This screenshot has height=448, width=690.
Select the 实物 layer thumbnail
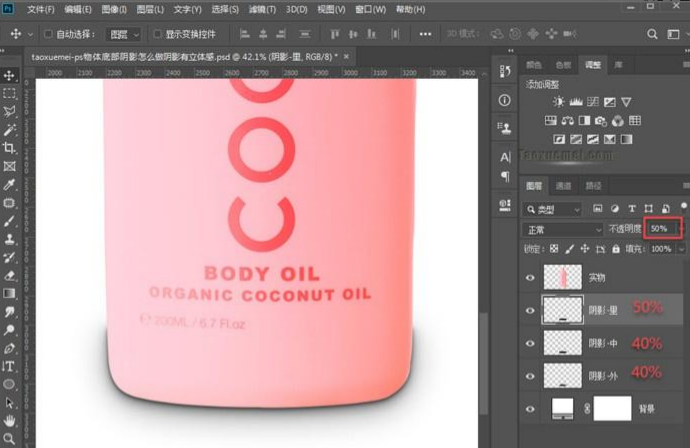(x=562, y=277)
